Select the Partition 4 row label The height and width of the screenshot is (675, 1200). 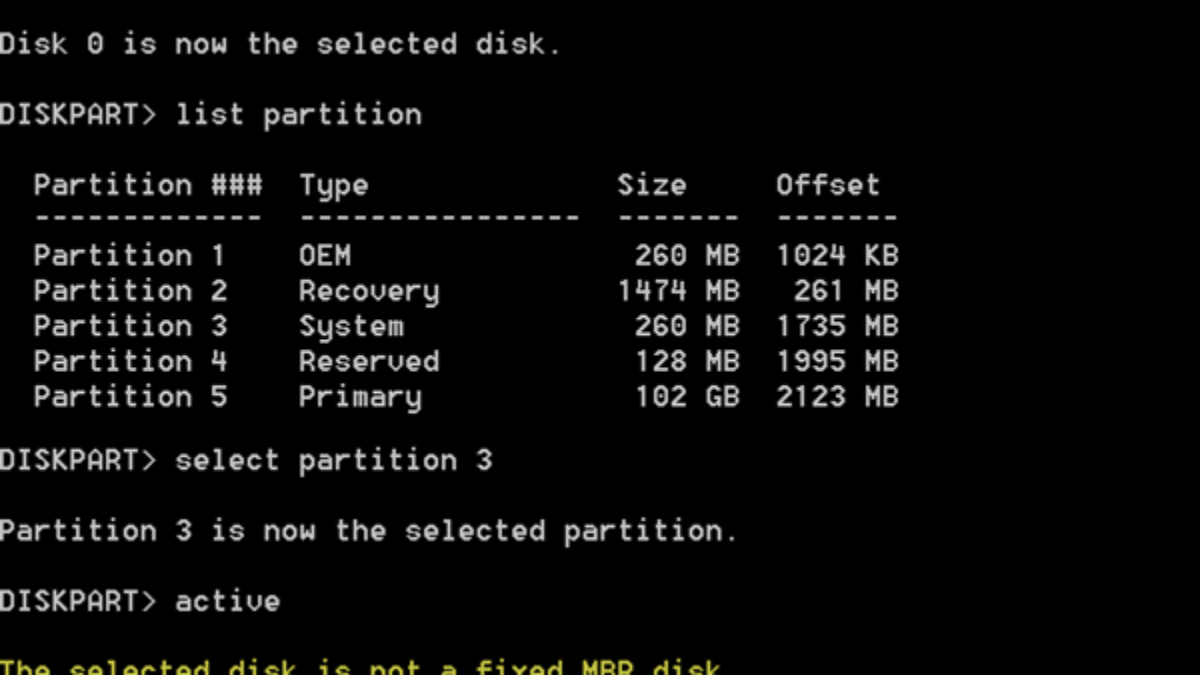[130, 361]
